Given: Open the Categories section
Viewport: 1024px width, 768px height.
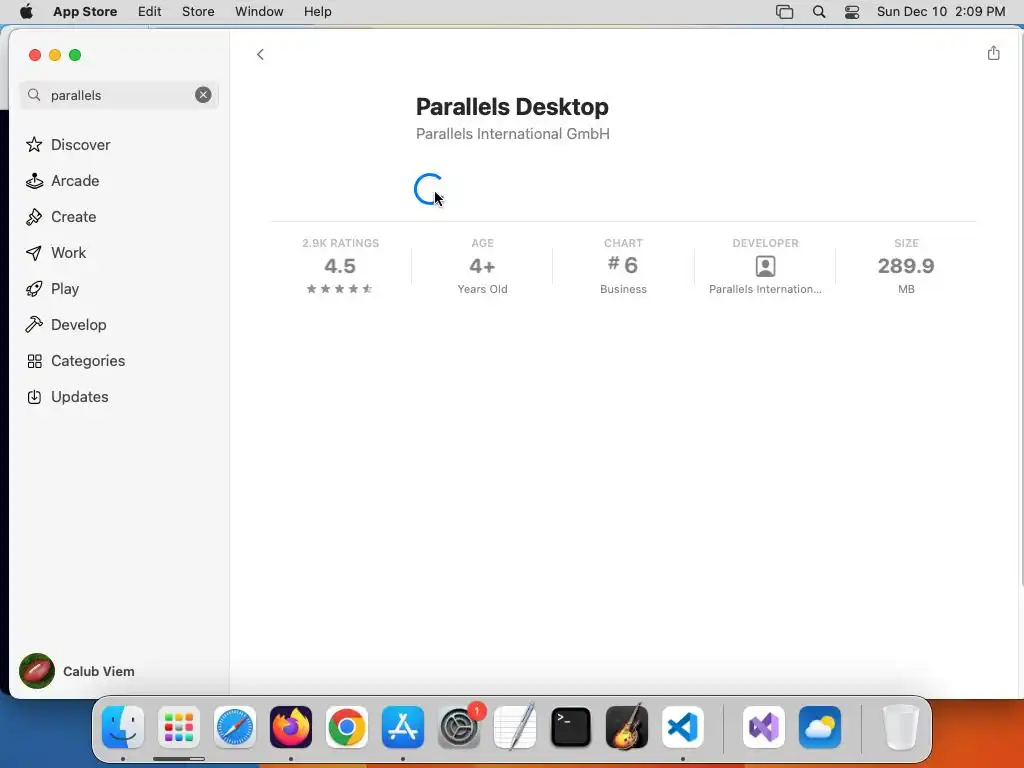Looking at the screenshot, I should click(76, 360).
